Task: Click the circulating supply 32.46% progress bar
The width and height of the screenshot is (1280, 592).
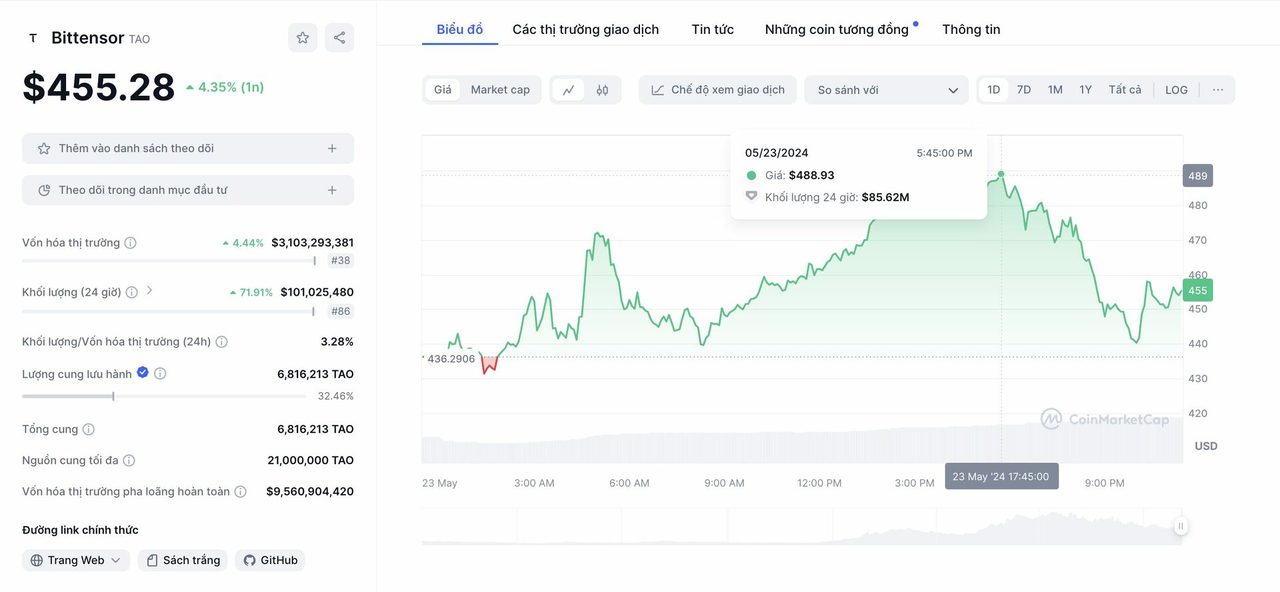Action: tap(164, 396)
